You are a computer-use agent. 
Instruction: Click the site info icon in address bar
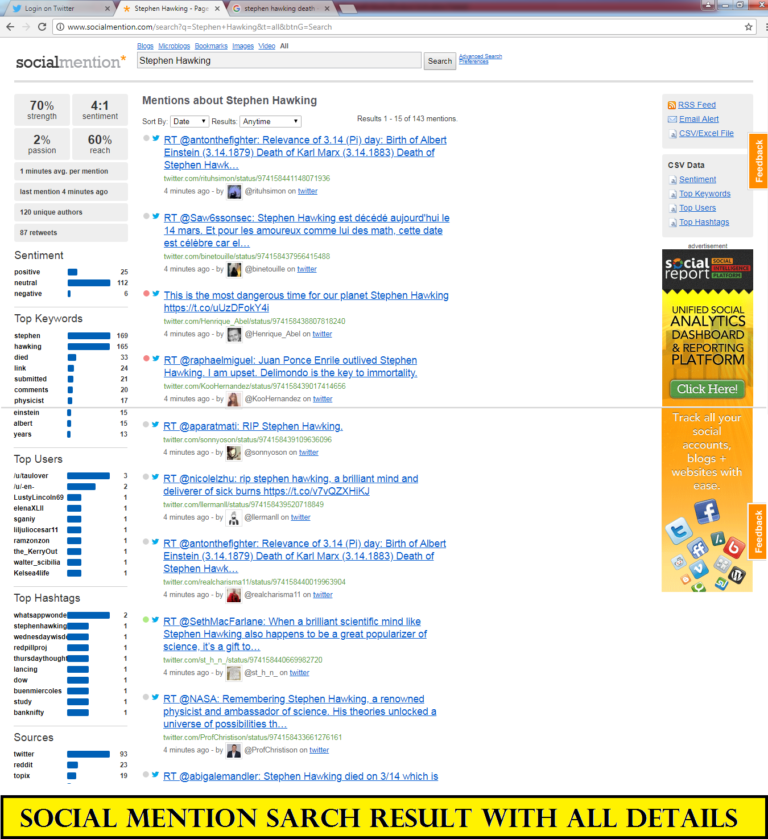[x=60, y=27]
